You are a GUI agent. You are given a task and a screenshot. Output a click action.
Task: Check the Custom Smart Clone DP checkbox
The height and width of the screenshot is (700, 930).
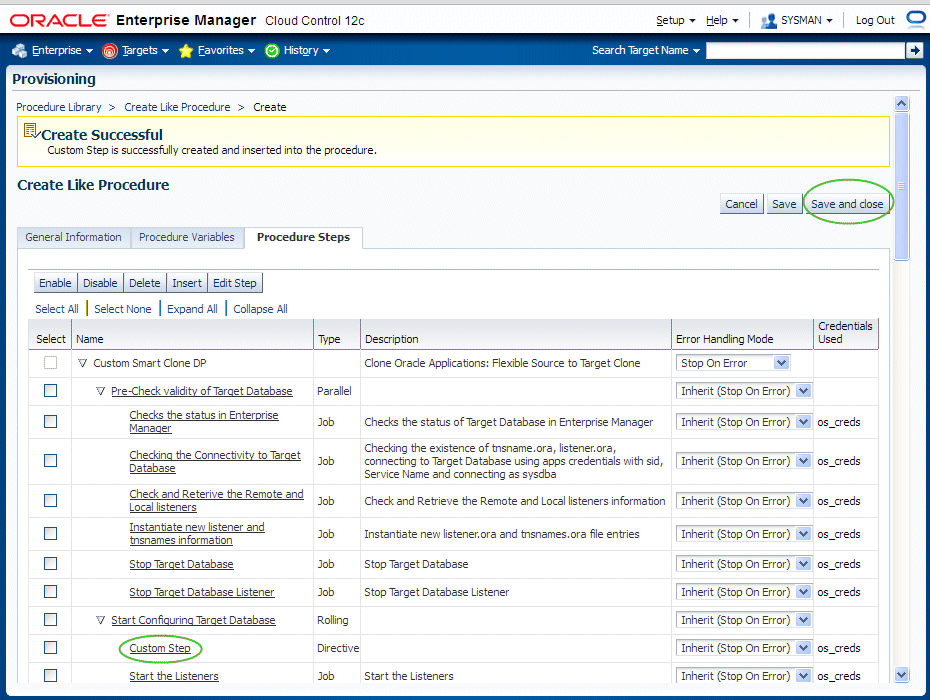(50, 362)
